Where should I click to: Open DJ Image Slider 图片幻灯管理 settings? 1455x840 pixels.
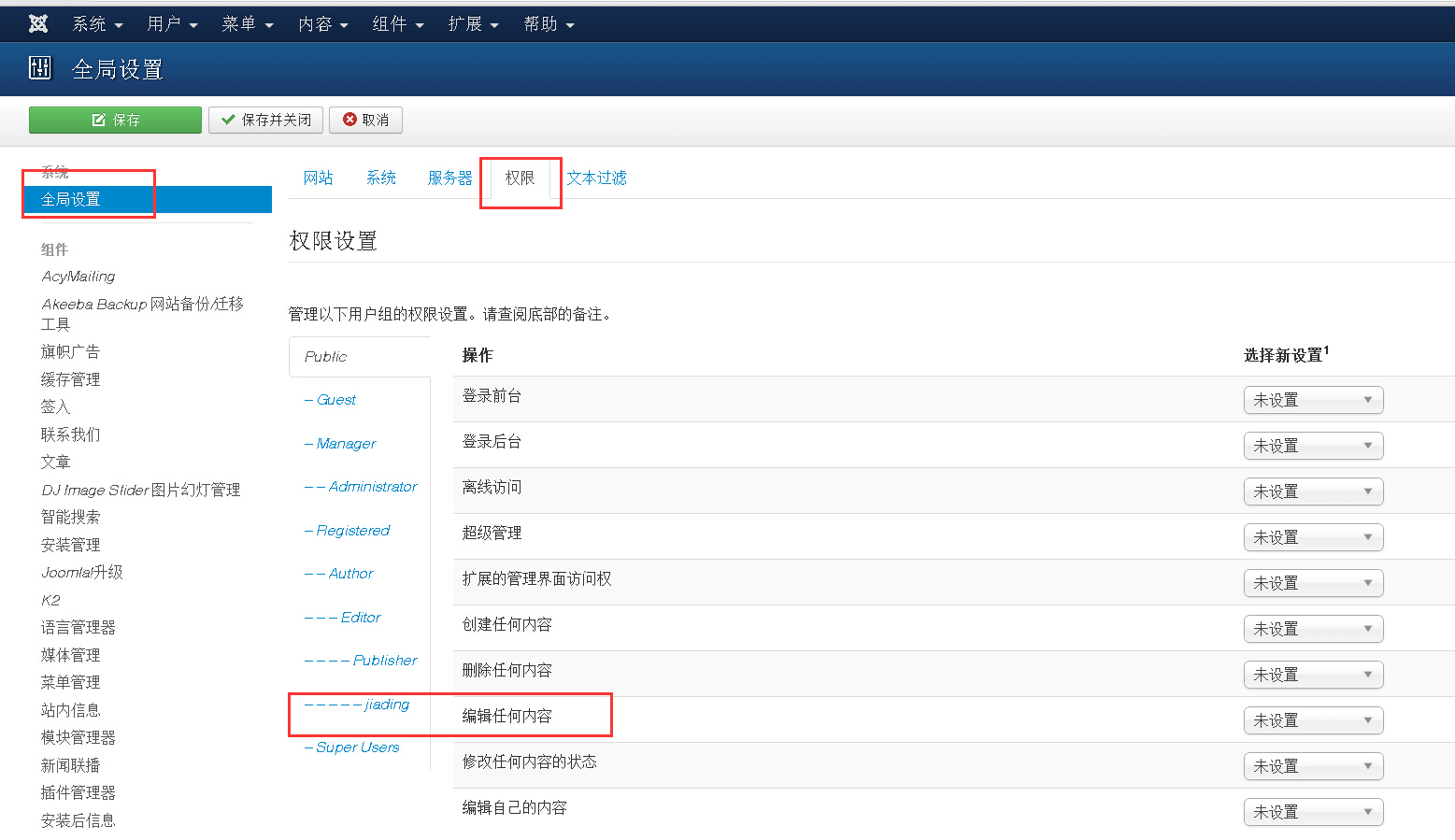pyautogui.click(x=141, y=490)
